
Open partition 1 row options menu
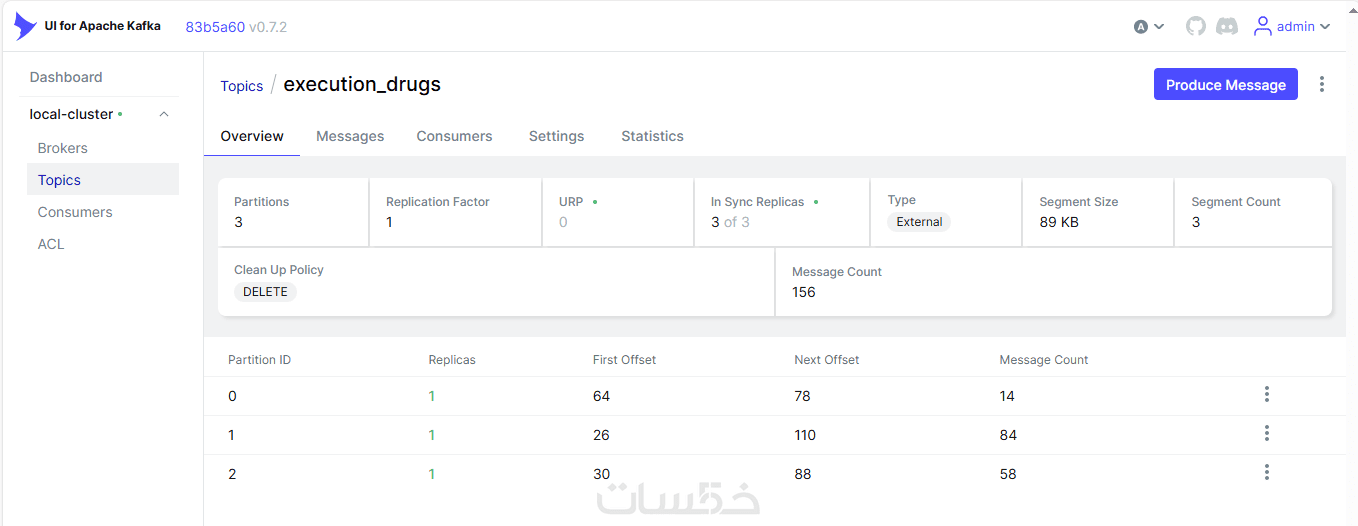click(x=1267, y=434)
